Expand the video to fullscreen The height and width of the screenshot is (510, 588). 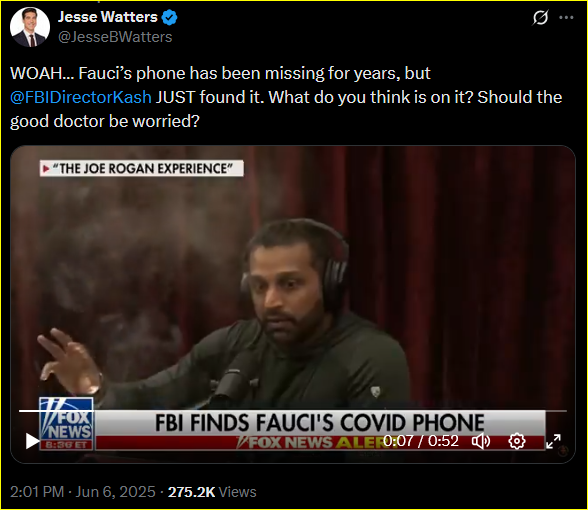click(x=554, y=441)
